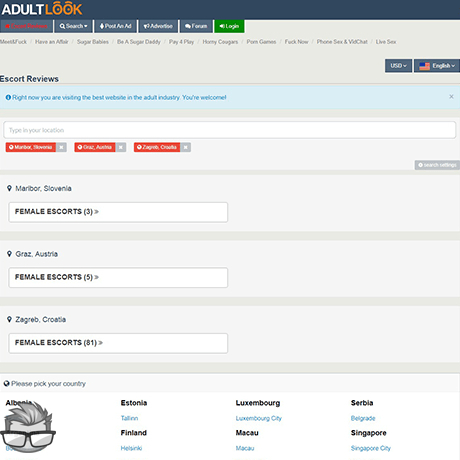
Task: Click the 'Pay 4 Play' link
Action: point(181,42)
